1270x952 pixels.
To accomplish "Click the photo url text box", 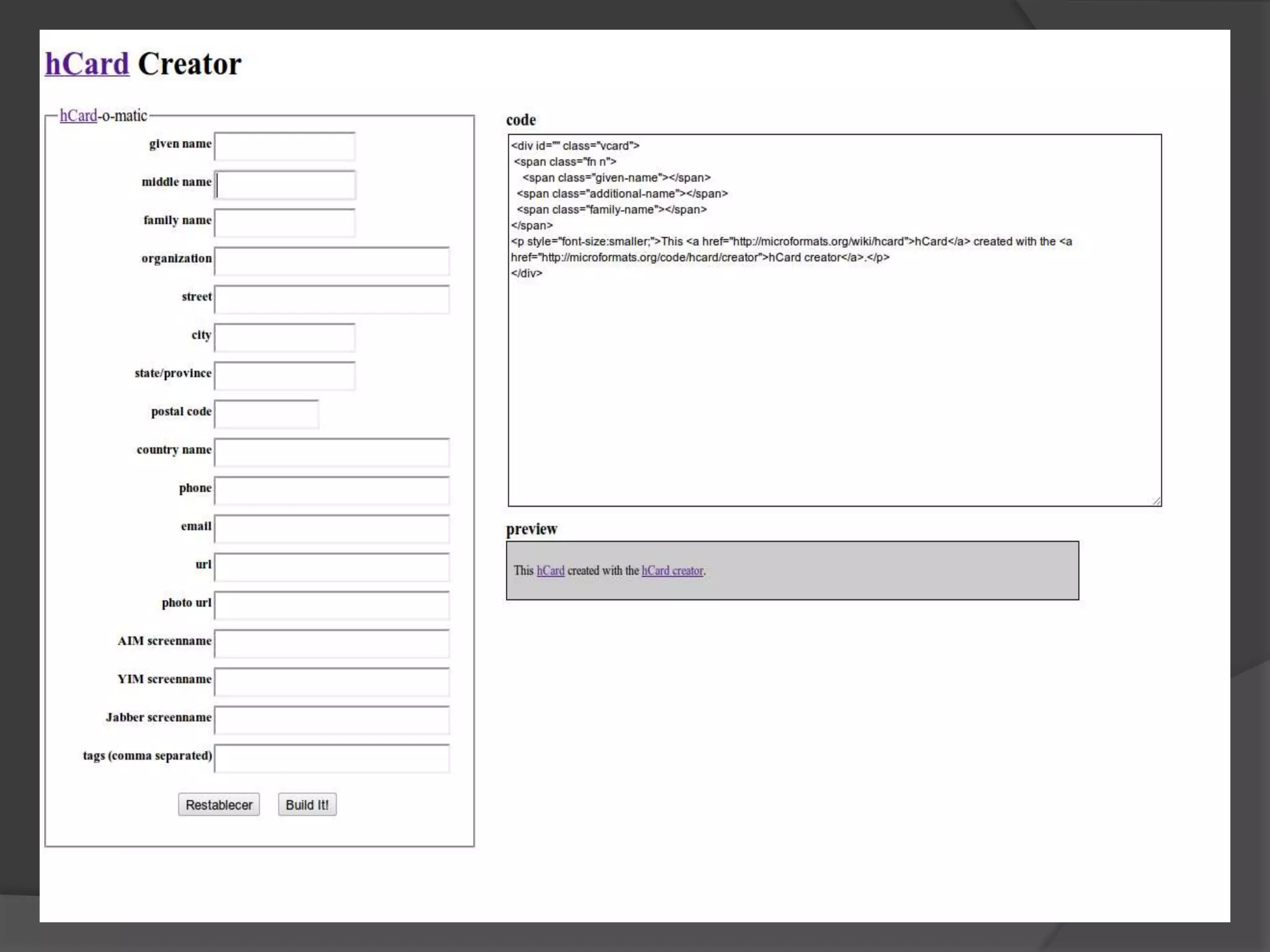I will tap(332, 606).
